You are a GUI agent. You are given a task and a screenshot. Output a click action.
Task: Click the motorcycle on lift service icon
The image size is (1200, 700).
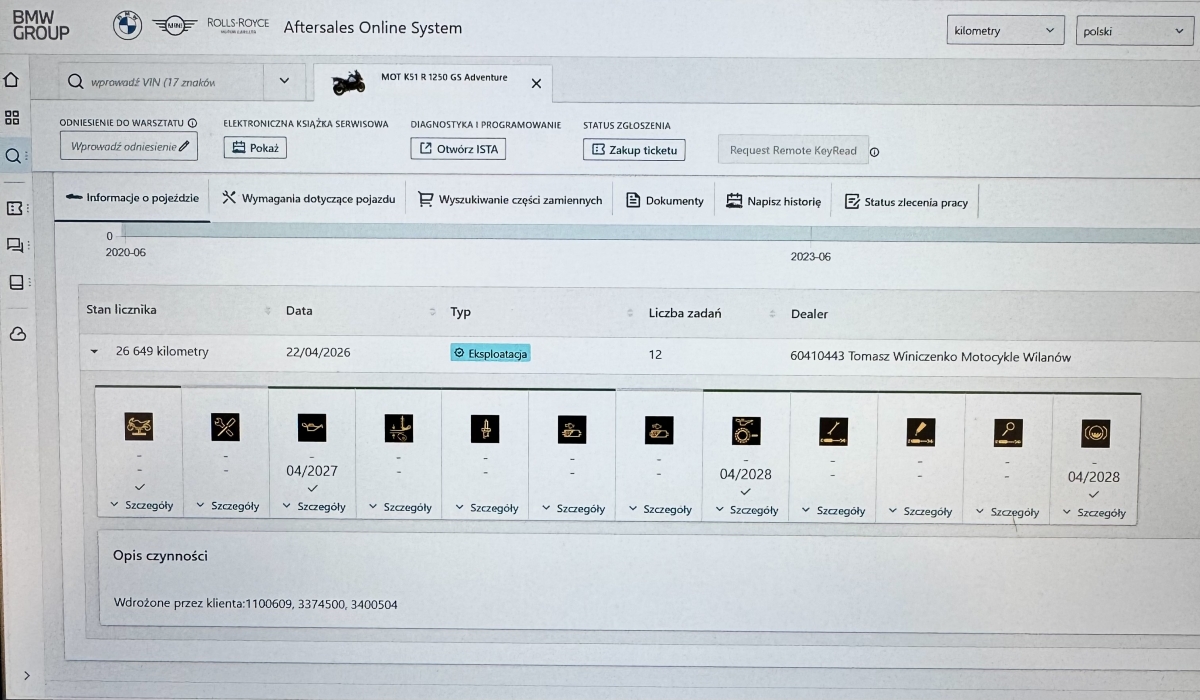coord(139,427)
